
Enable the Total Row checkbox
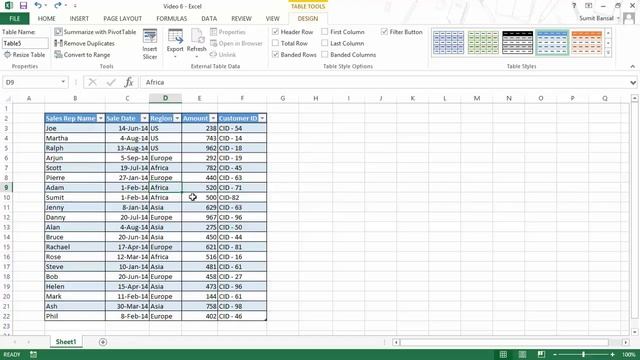[276, 43]
